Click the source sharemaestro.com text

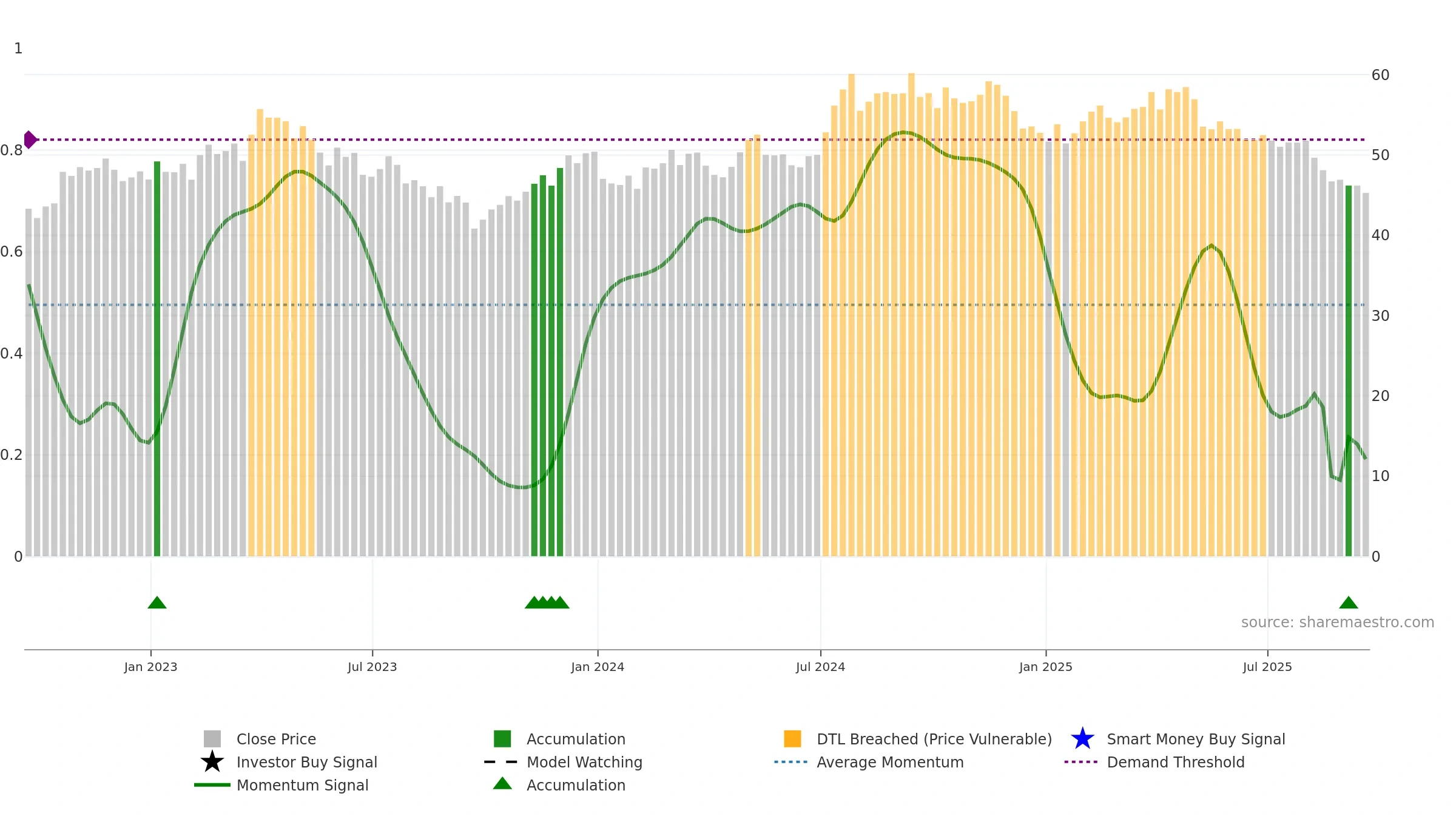(1338, 622)
